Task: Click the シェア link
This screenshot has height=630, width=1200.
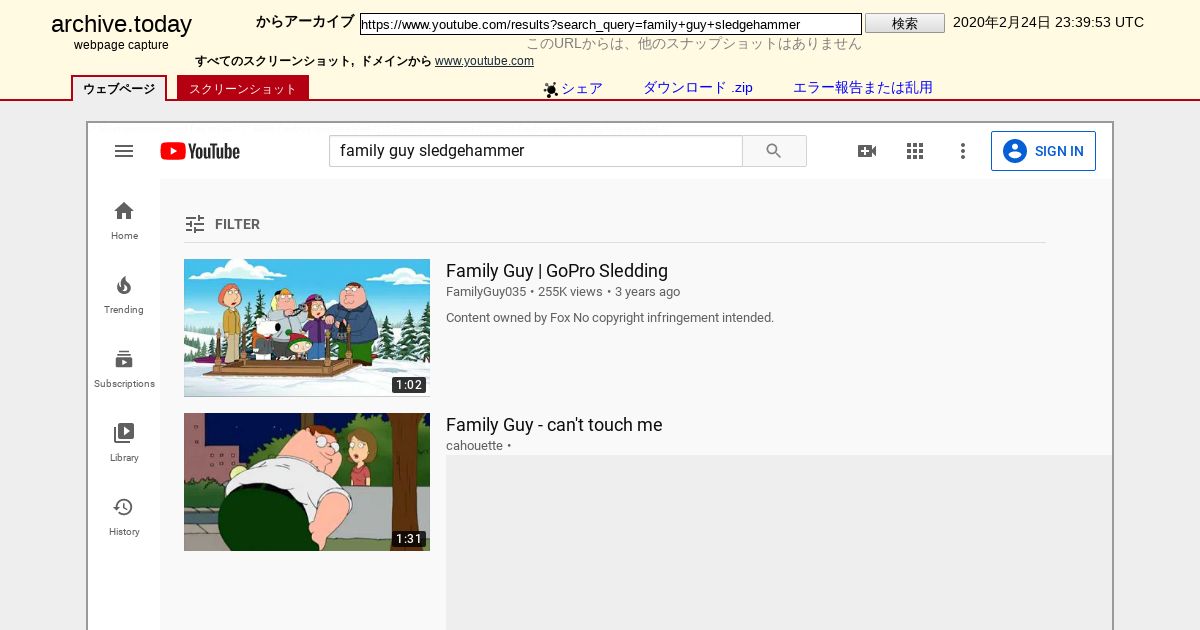Action: (x=582, y=88)
